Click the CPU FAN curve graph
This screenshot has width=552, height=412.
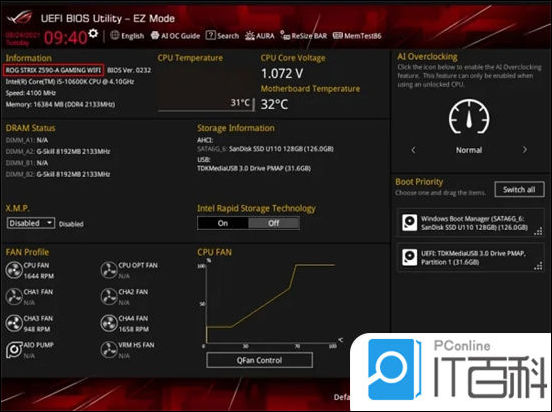[x=270, y=304]
